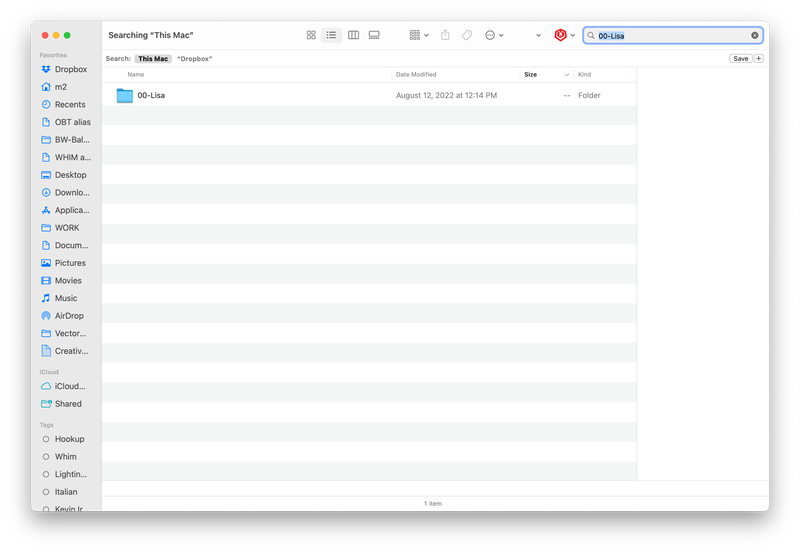Switch to column view

(353, 35)
